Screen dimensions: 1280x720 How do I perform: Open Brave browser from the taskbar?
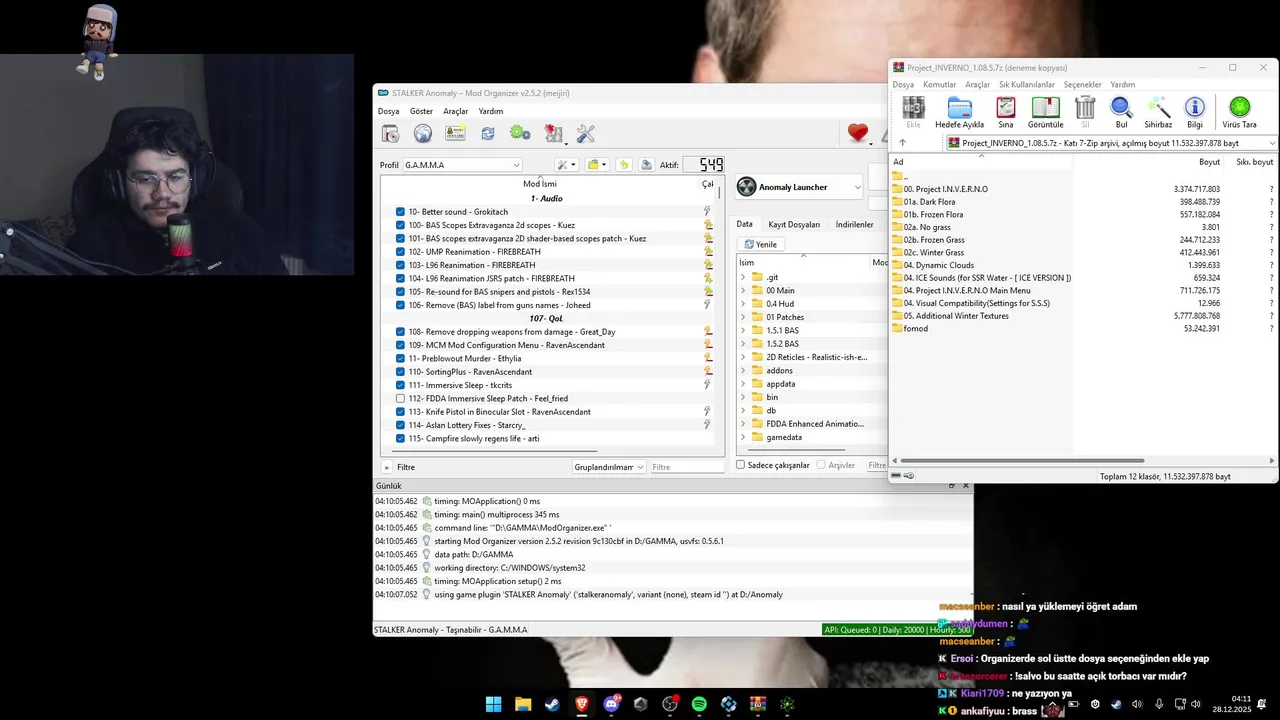(x=581, y=704)
